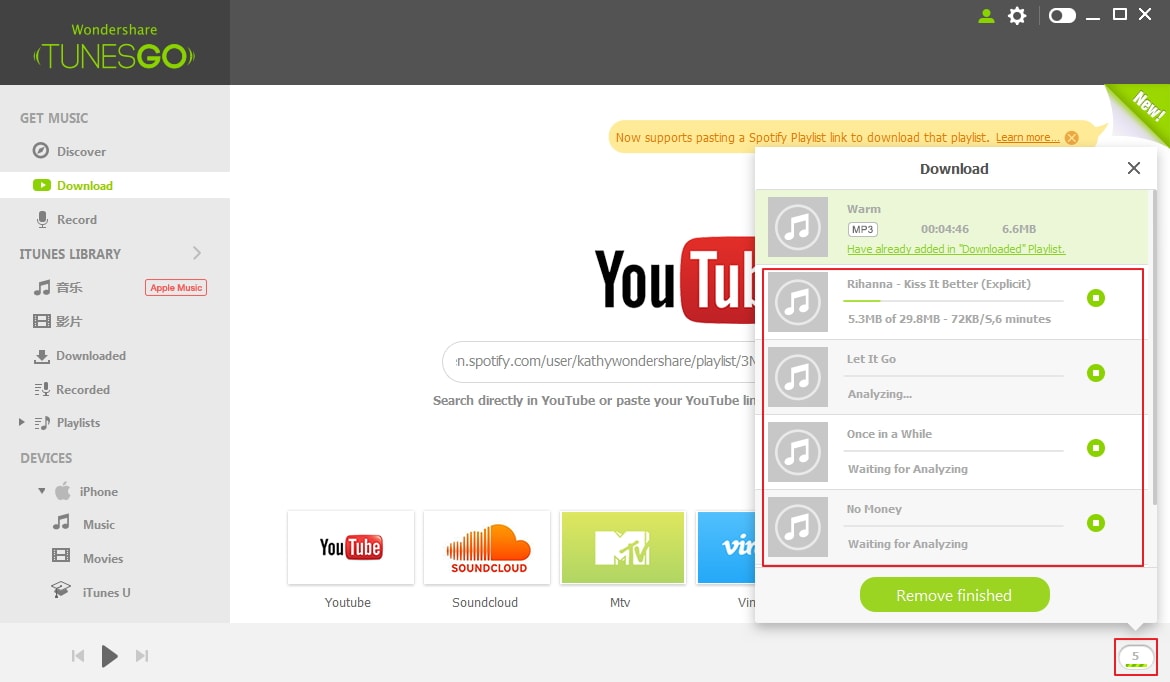Stop the Let It Go download
The height and width of the screenshot is (682, 1170).
tap(1095, 373)
